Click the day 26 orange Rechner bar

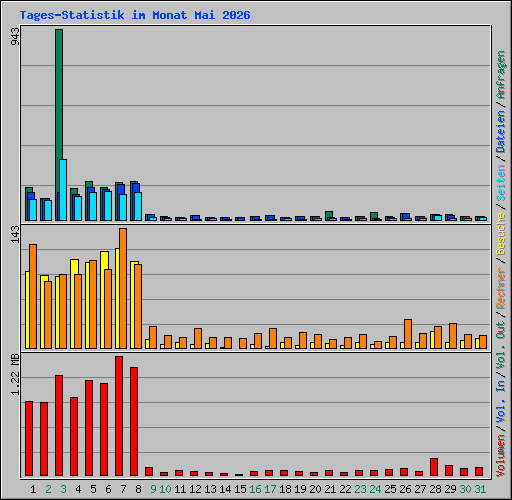click(x=408, y=334)
